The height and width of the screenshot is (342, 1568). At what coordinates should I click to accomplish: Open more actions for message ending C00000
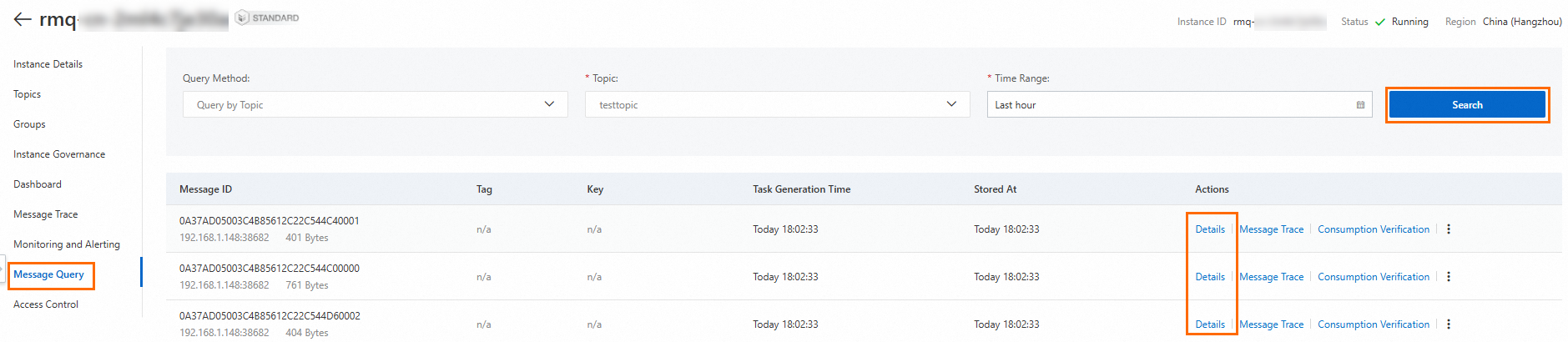1449,277
